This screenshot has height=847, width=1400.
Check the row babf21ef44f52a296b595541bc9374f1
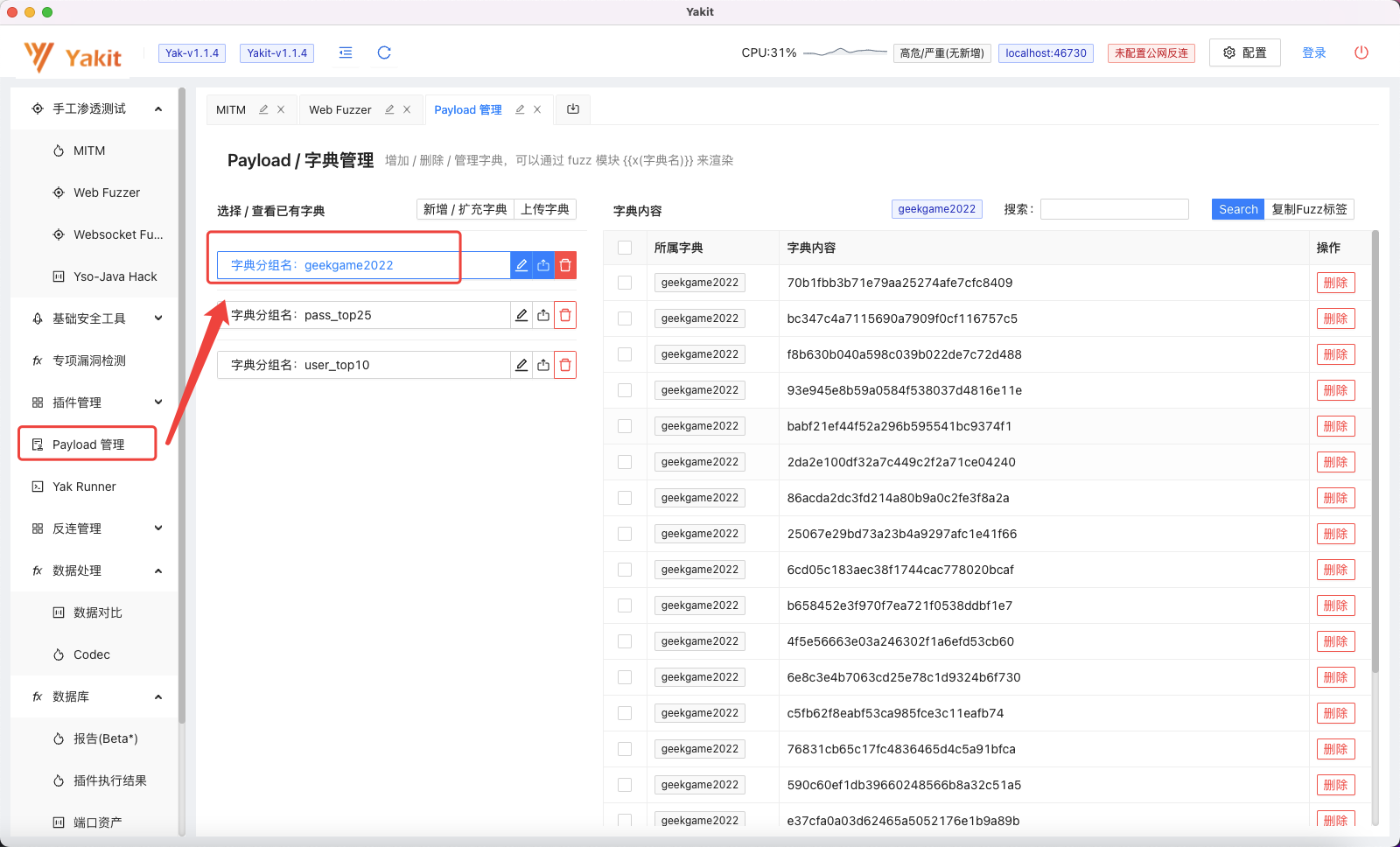625,426
